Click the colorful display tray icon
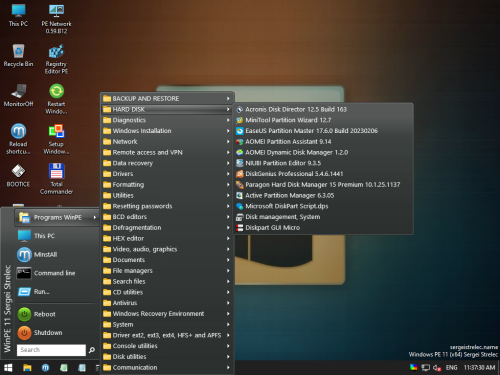 coord(414,367)
